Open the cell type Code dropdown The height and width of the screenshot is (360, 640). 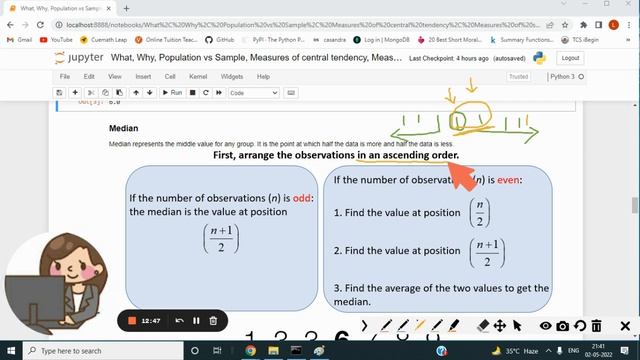[x=253, y=93]
